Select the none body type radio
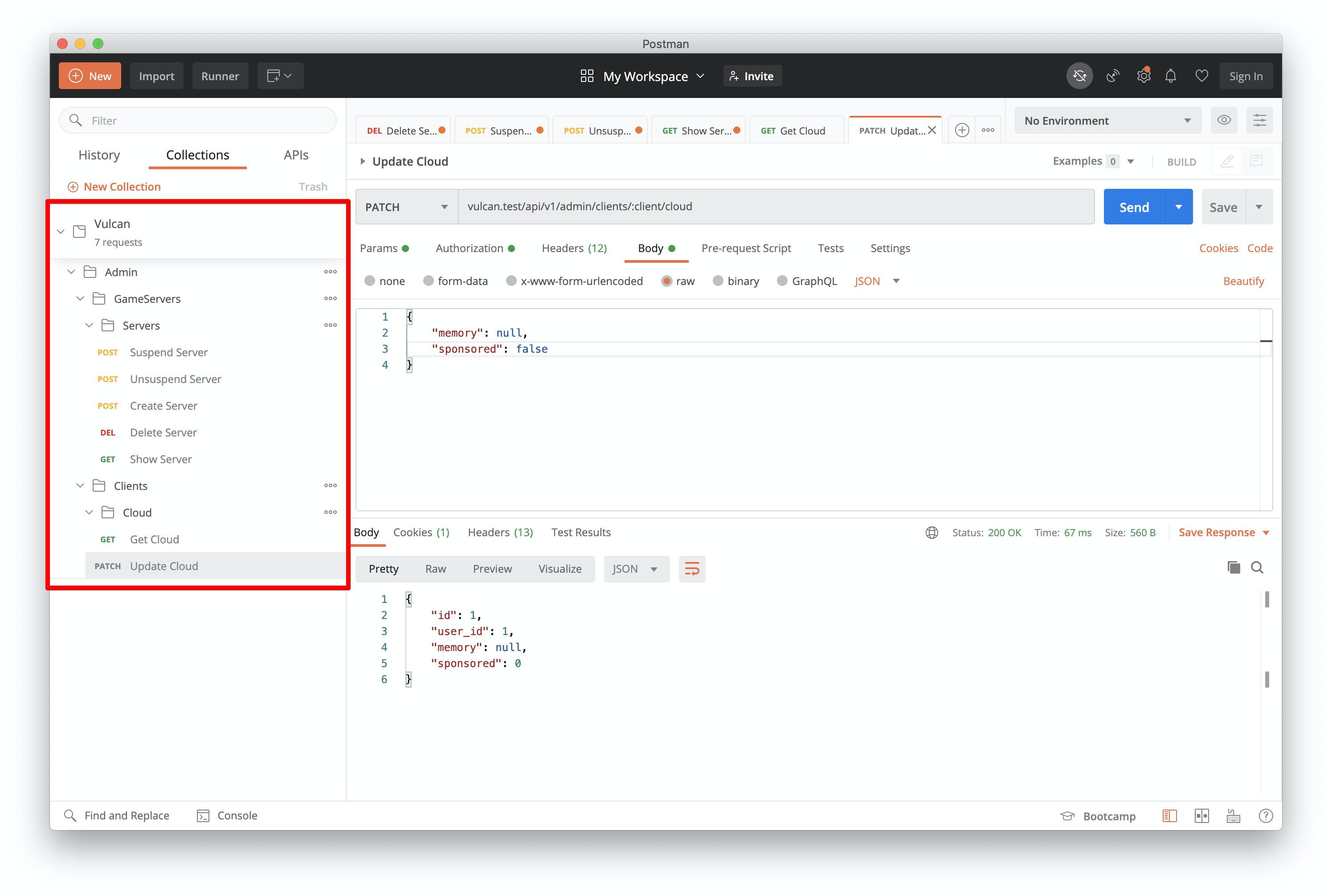The height and width of the screenshot is (896, 1332). (x=370, y=281)
